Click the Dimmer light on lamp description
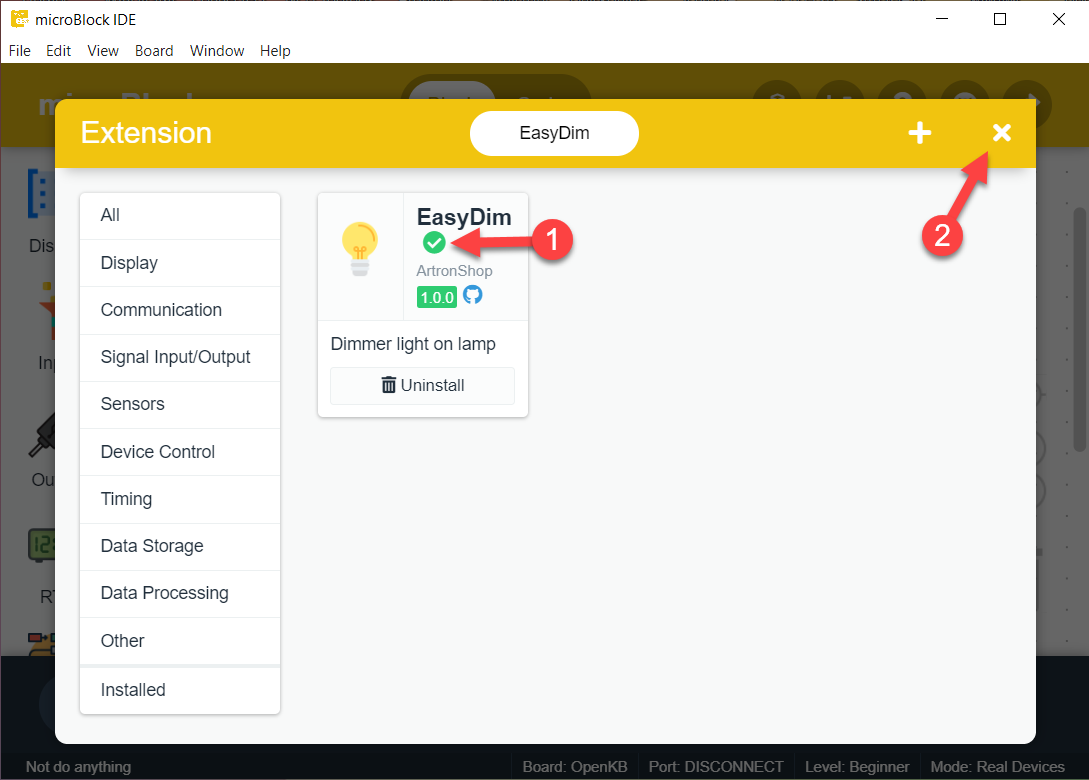Viewport: 1089px width, 780px height. 413,345
